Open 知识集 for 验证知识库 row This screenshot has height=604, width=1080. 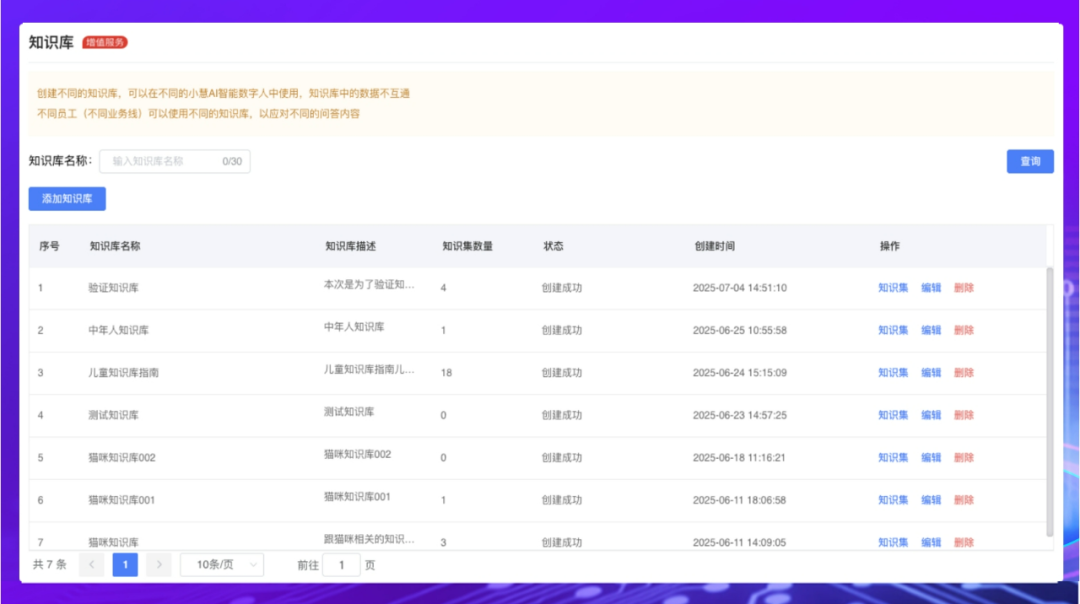[893, 288]
